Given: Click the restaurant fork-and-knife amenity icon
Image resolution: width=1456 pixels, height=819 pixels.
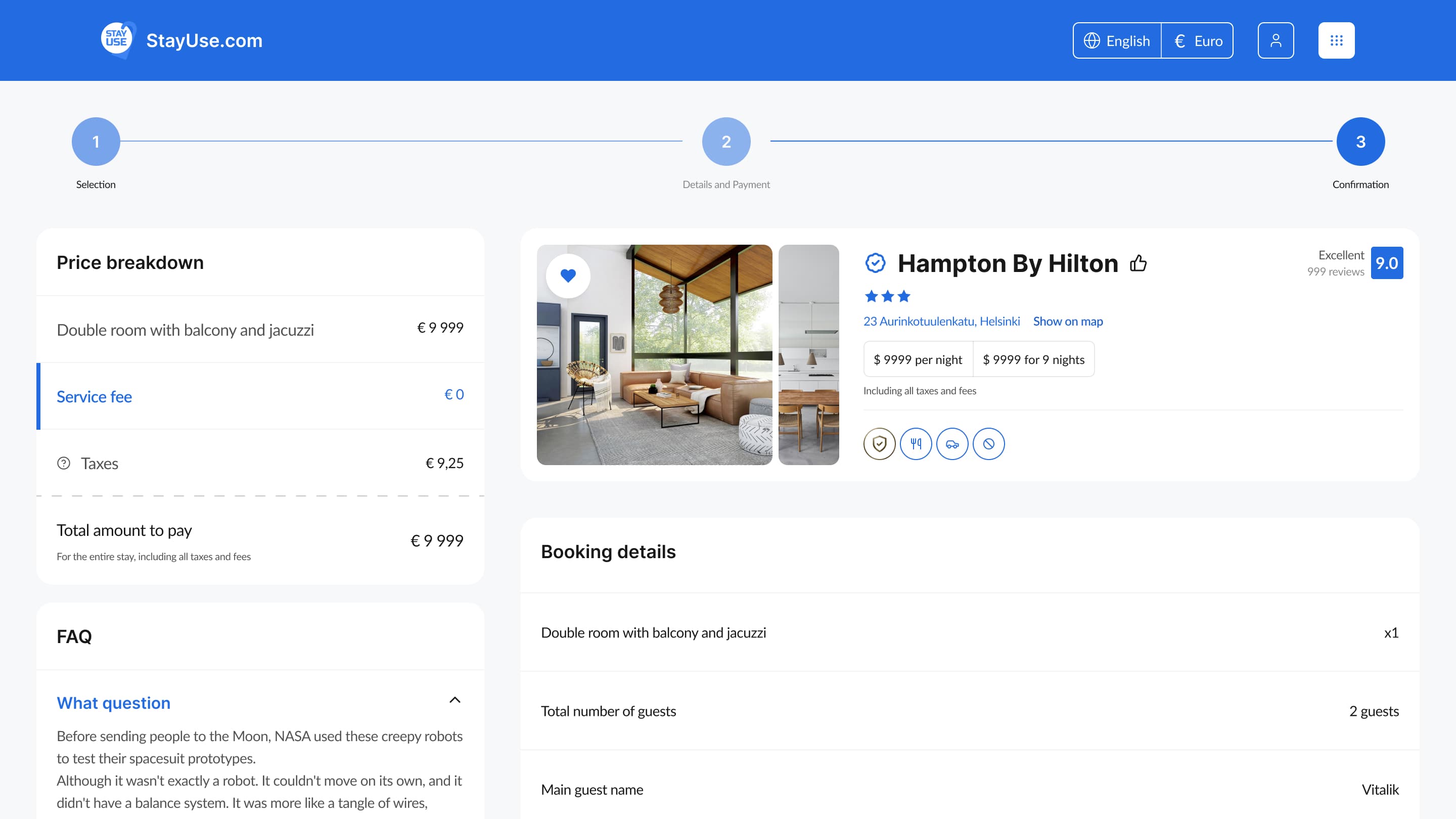Looking at the screenshot, I should tap(916, 444).
